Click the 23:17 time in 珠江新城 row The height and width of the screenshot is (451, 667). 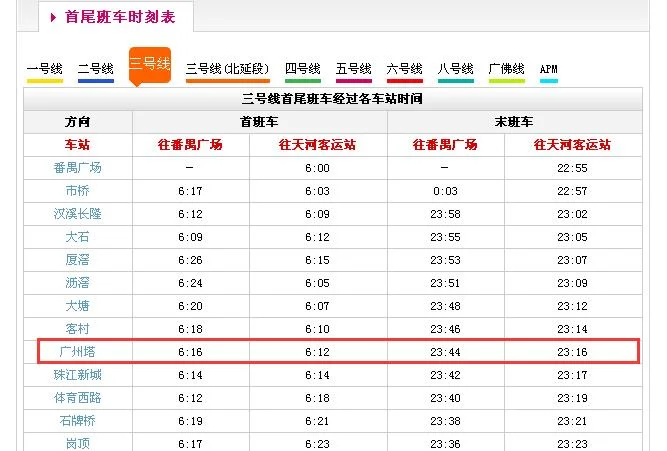573,375
